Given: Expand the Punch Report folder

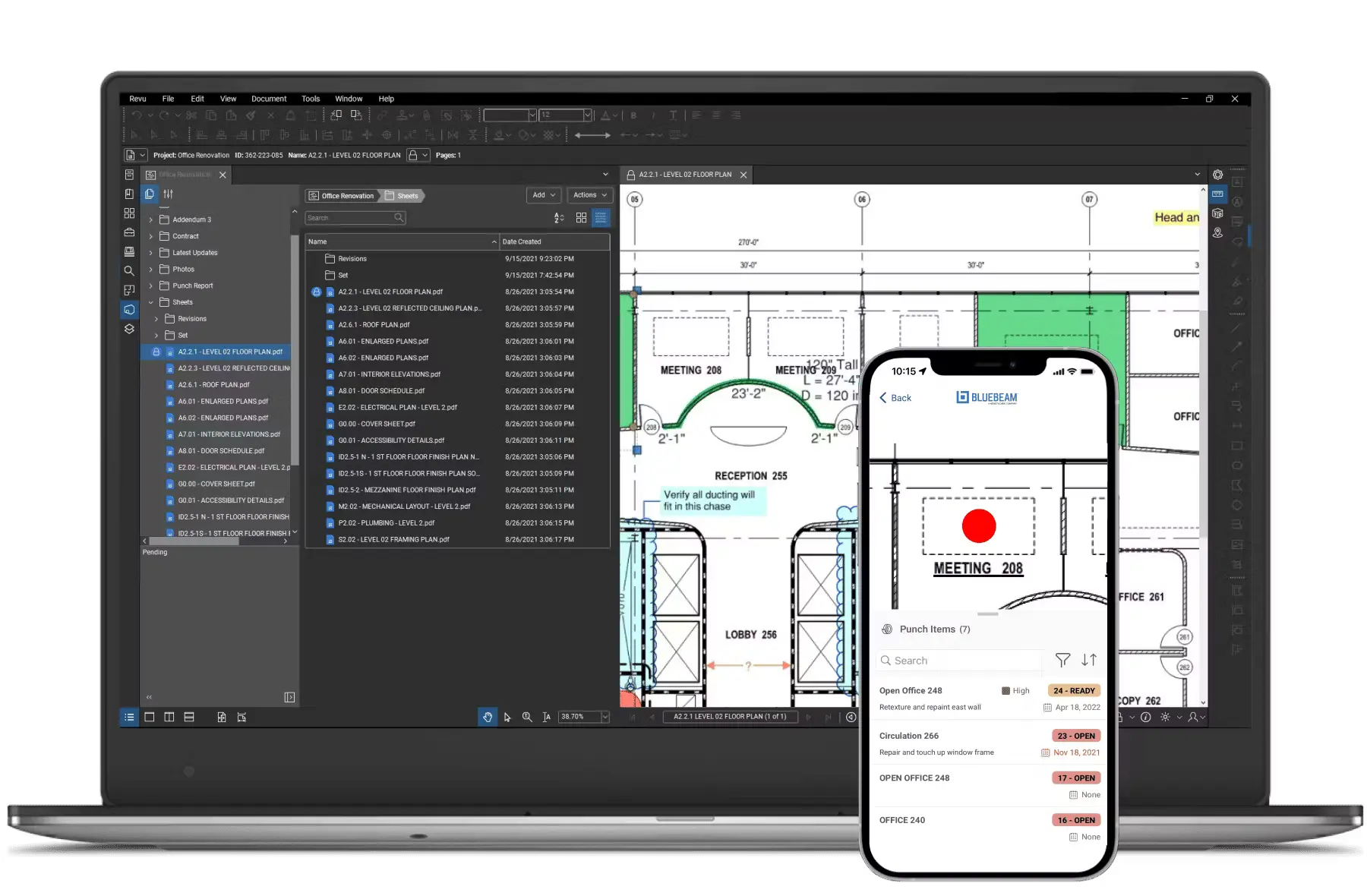Looking at the screenshot, I should tap(151, 286).
